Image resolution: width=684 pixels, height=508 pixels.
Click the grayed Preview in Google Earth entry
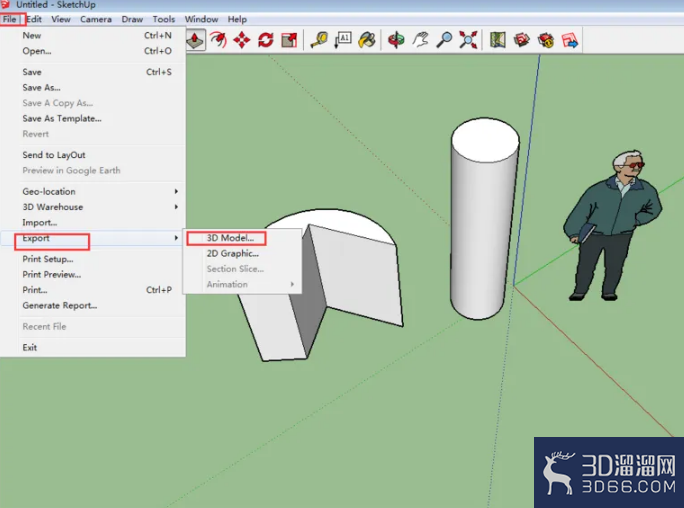pyautogui.click(x=92, y=170)
